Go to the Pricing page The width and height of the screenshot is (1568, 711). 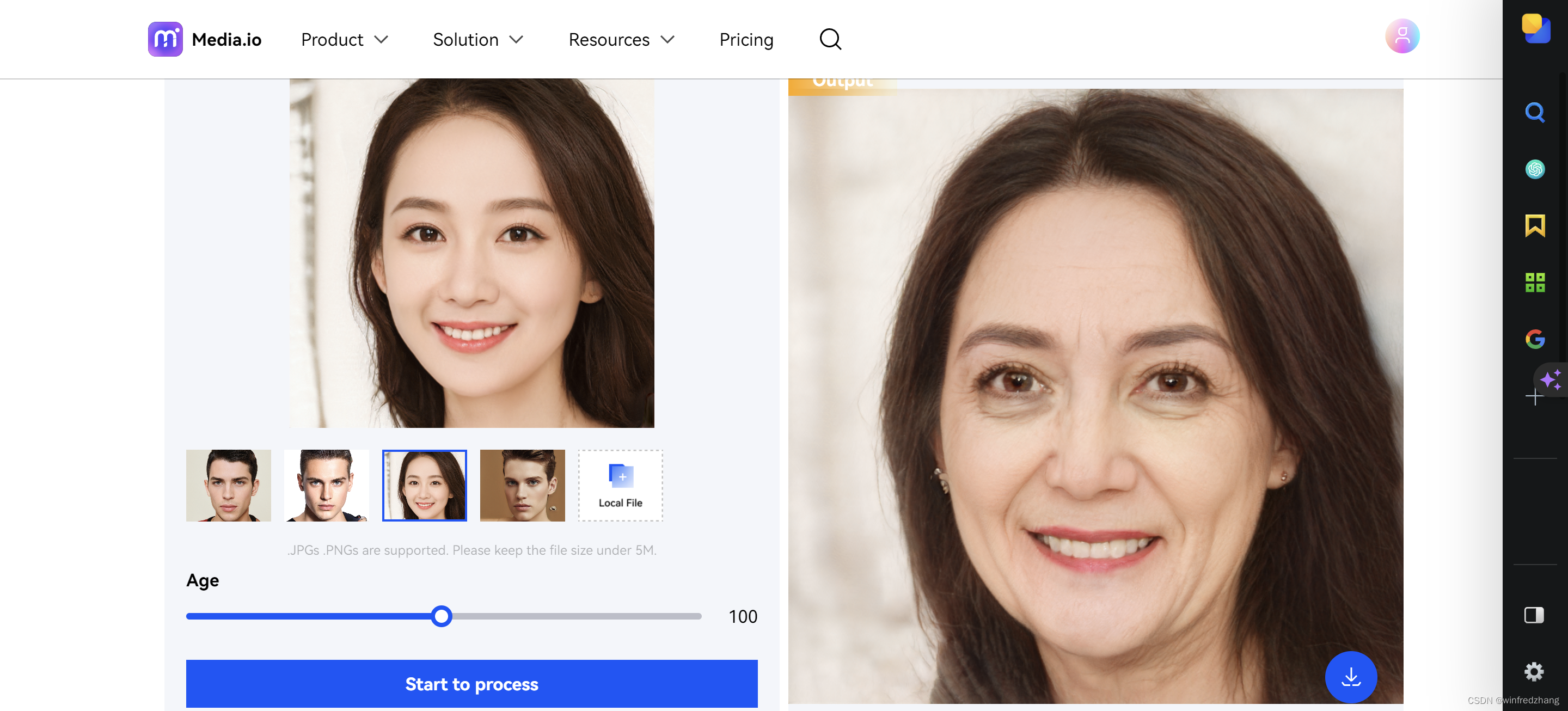[x=746, y=40]
